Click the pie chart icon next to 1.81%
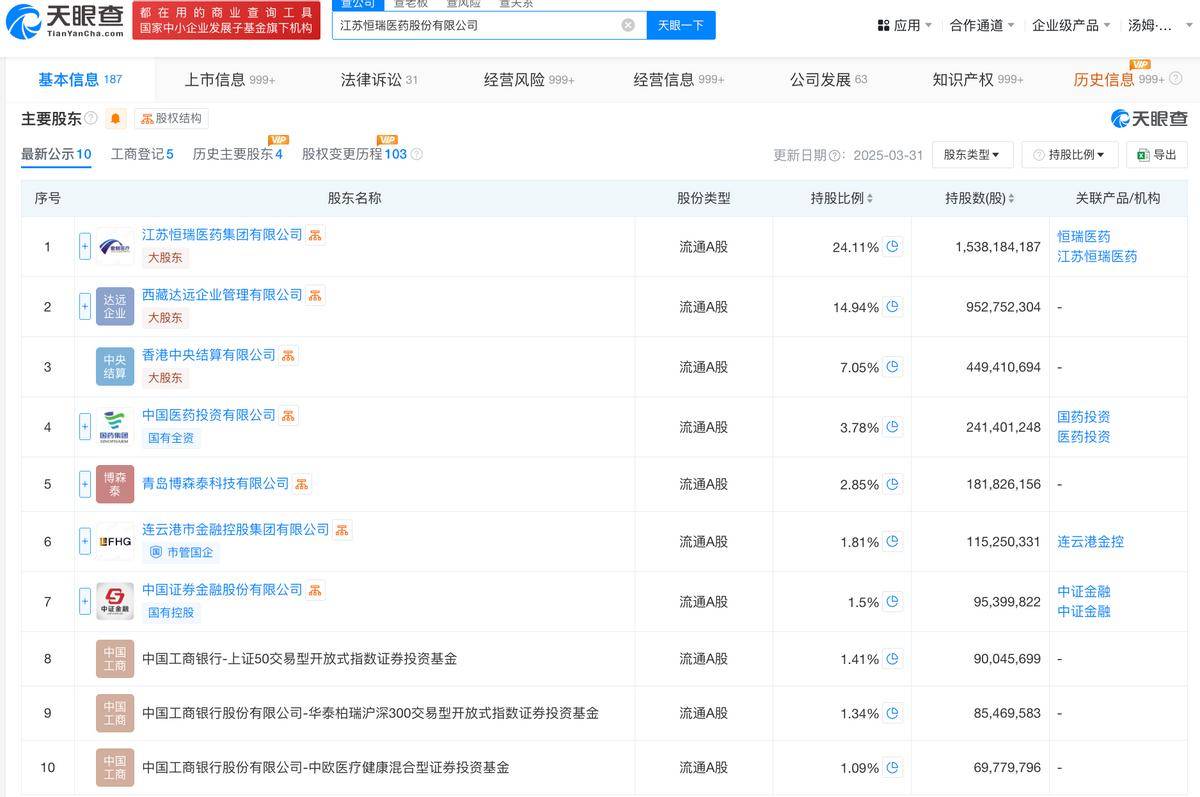 point(893,541)
